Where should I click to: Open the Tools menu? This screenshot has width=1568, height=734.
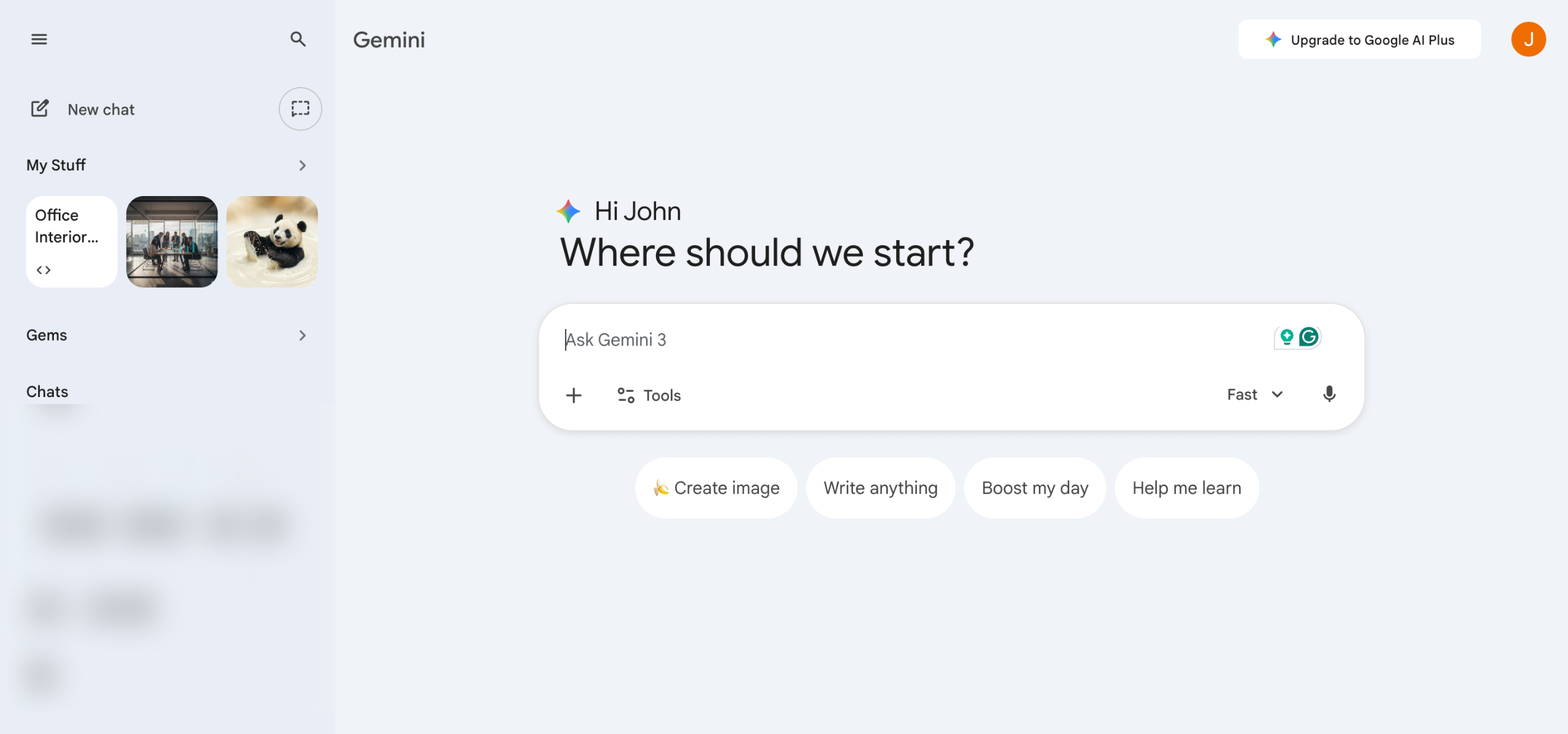click(x=649, y=395)
